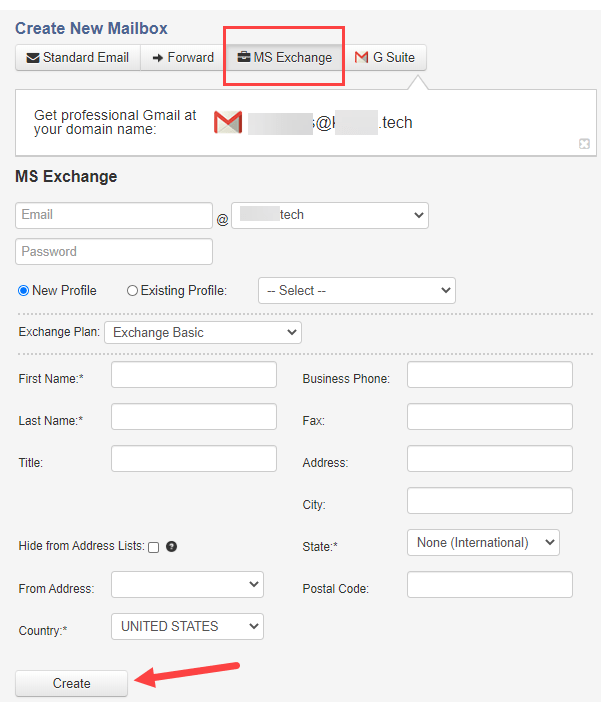
Task: Click the First Name field
Action: pos(194,375)
